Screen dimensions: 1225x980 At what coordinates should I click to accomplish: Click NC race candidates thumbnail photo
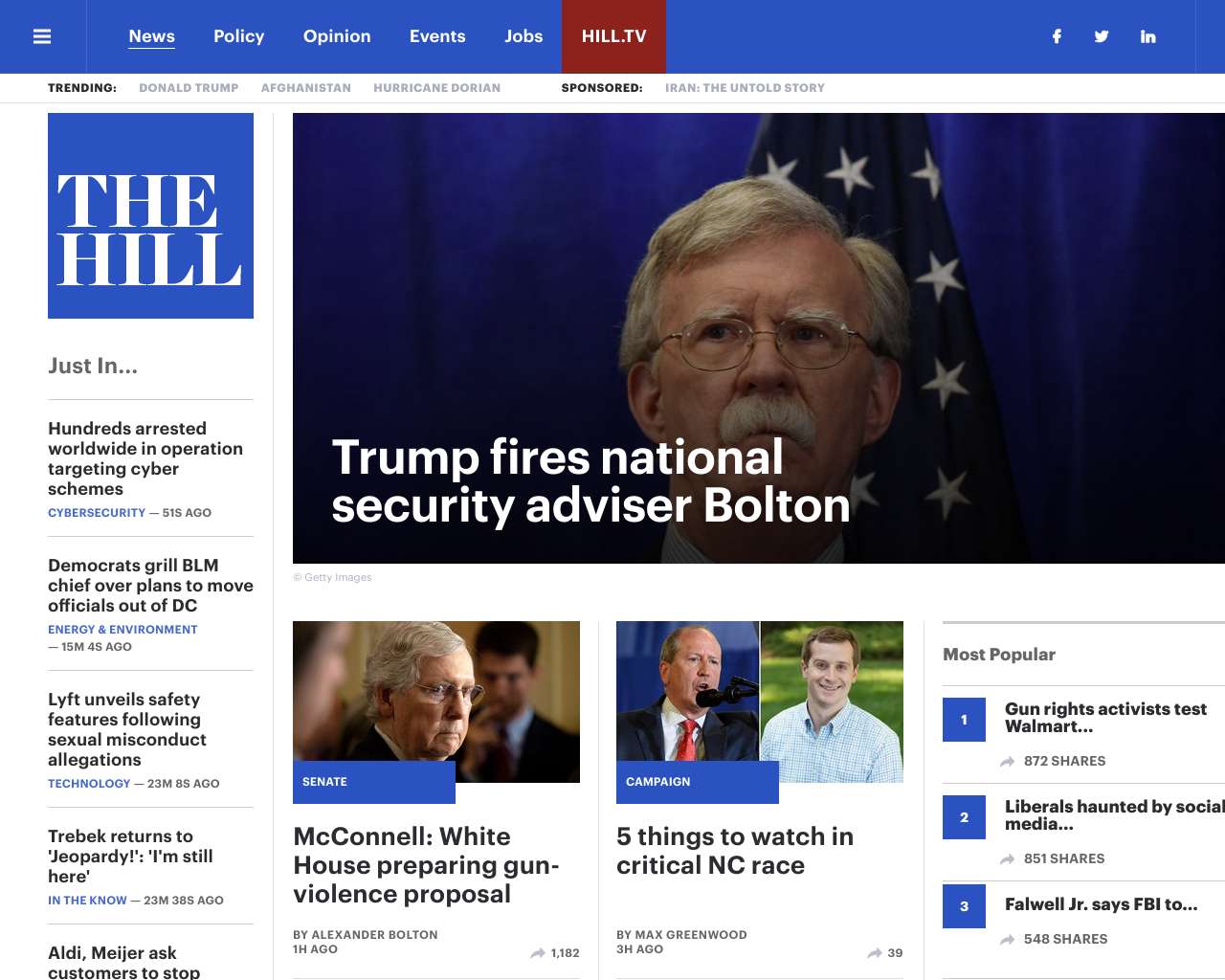(760, 702)
